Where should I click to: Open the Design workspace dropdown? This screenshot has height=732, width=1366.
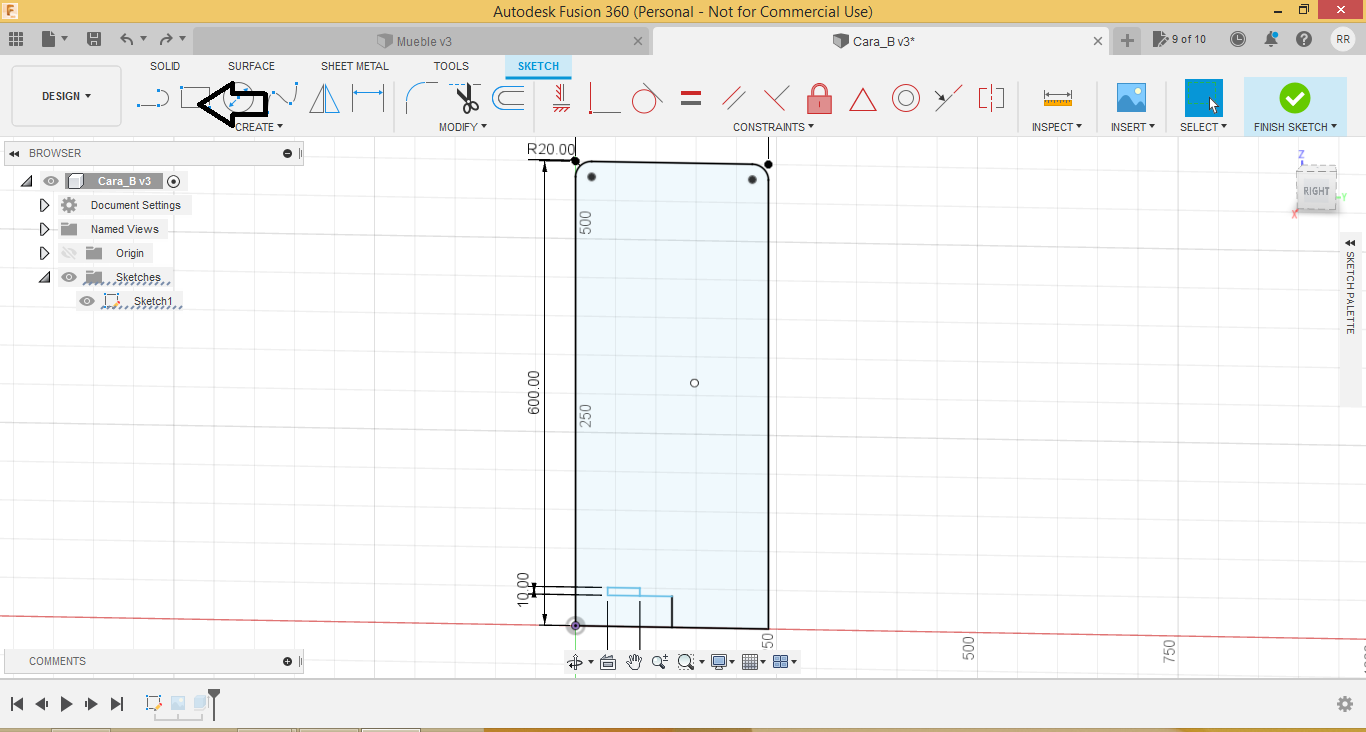(x=66, y=96)
